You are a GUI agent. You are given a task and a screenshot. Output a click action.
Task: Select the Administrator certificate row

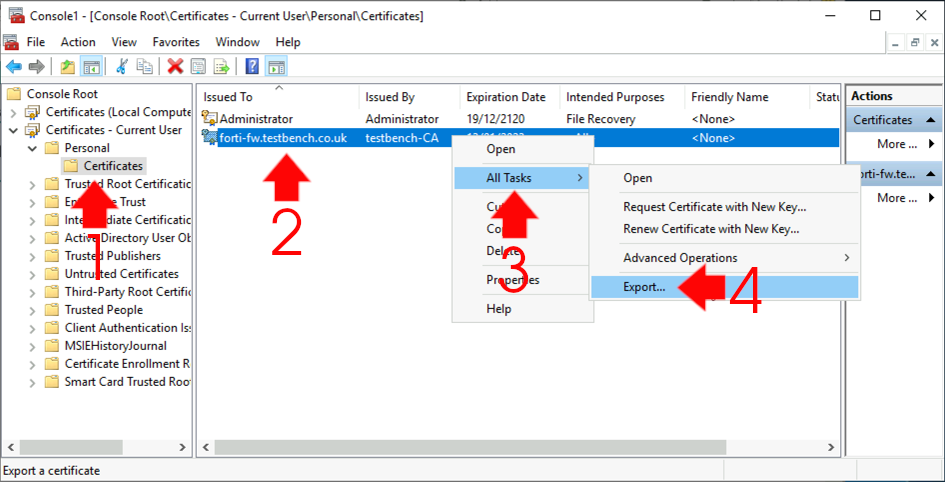click(518, 119)
